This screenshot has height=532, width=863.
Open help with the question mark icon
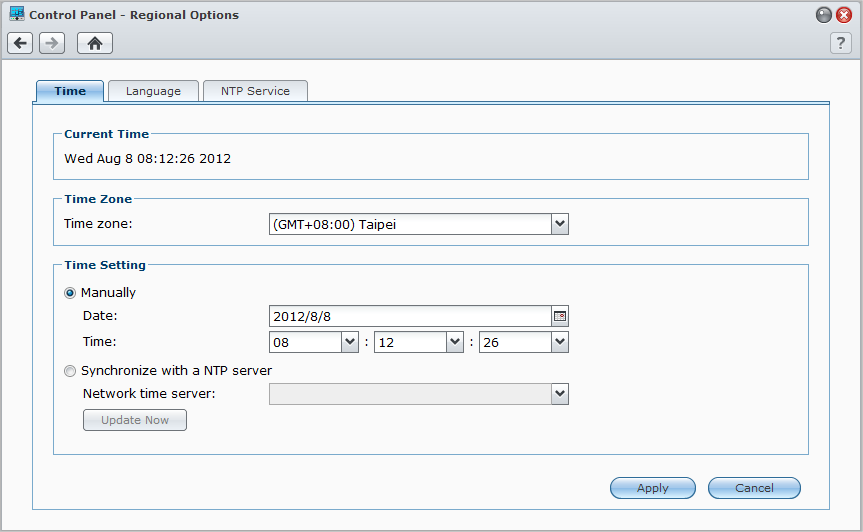(x=840, y=43)
